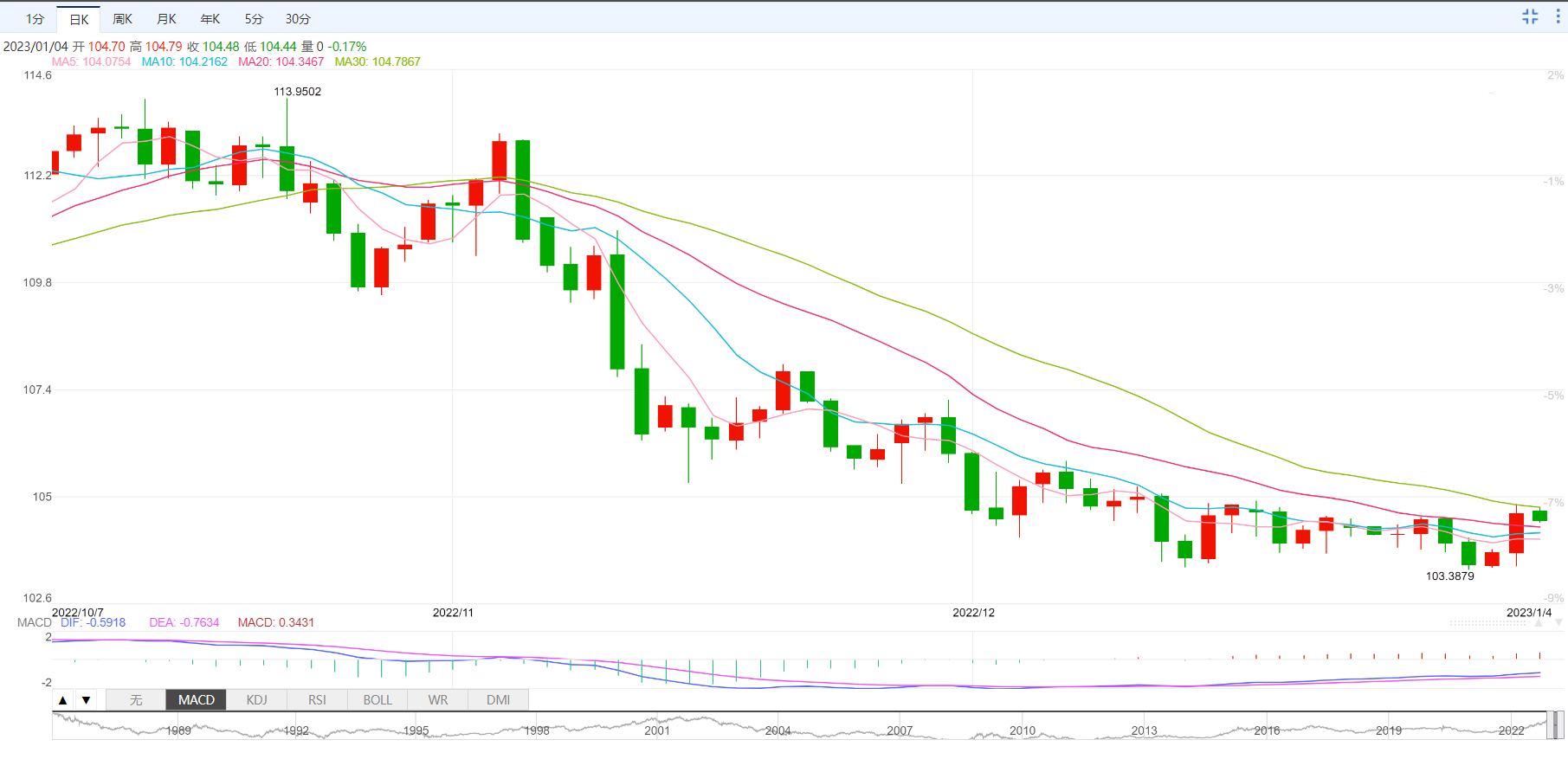Viewport: 1568px width, 772px height.
Task: Click the -0.17% change value
Action: point(347,47)
